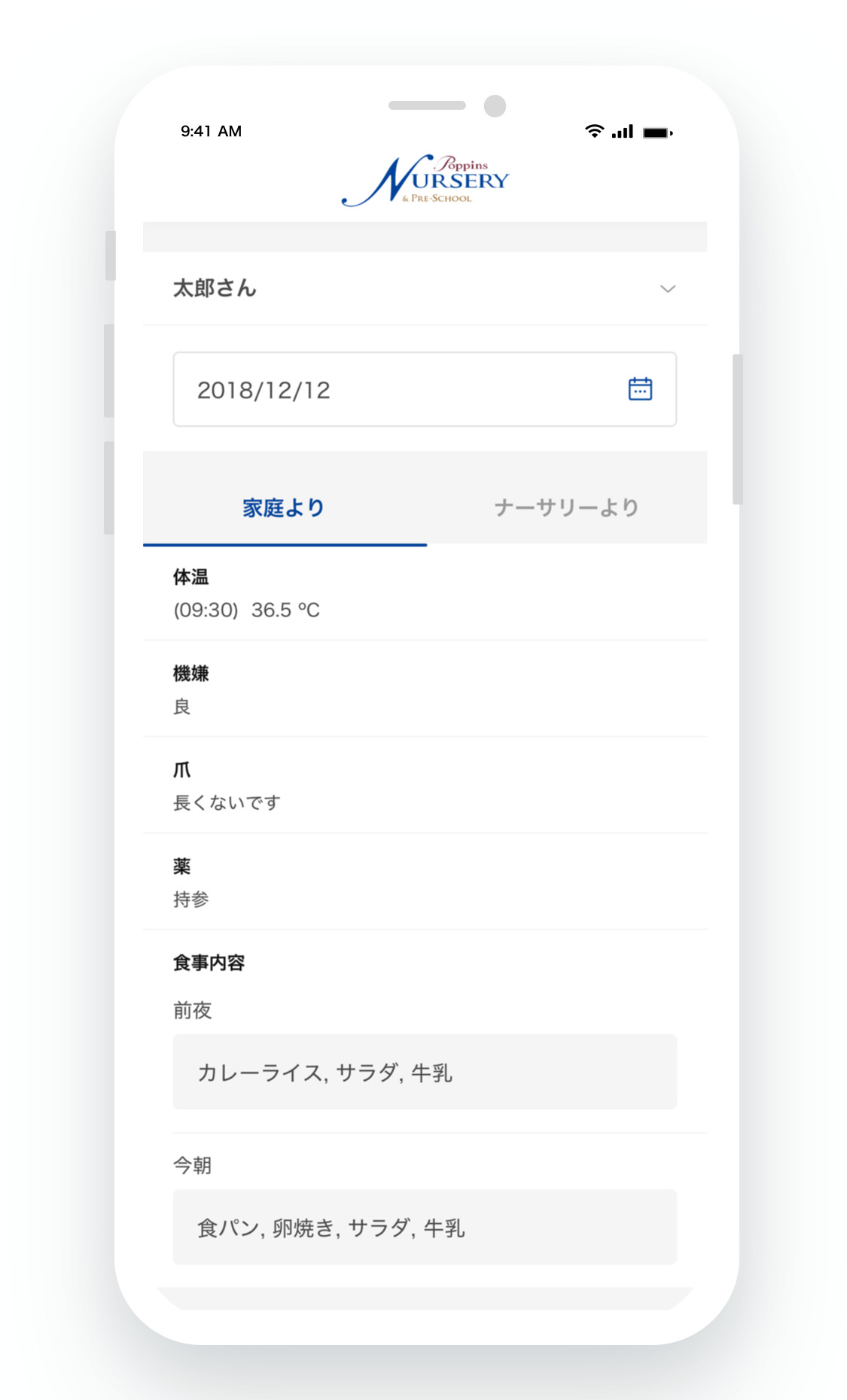847x1400 pixels.
Task: Tap the 爪 nails row
Action: 425,785
